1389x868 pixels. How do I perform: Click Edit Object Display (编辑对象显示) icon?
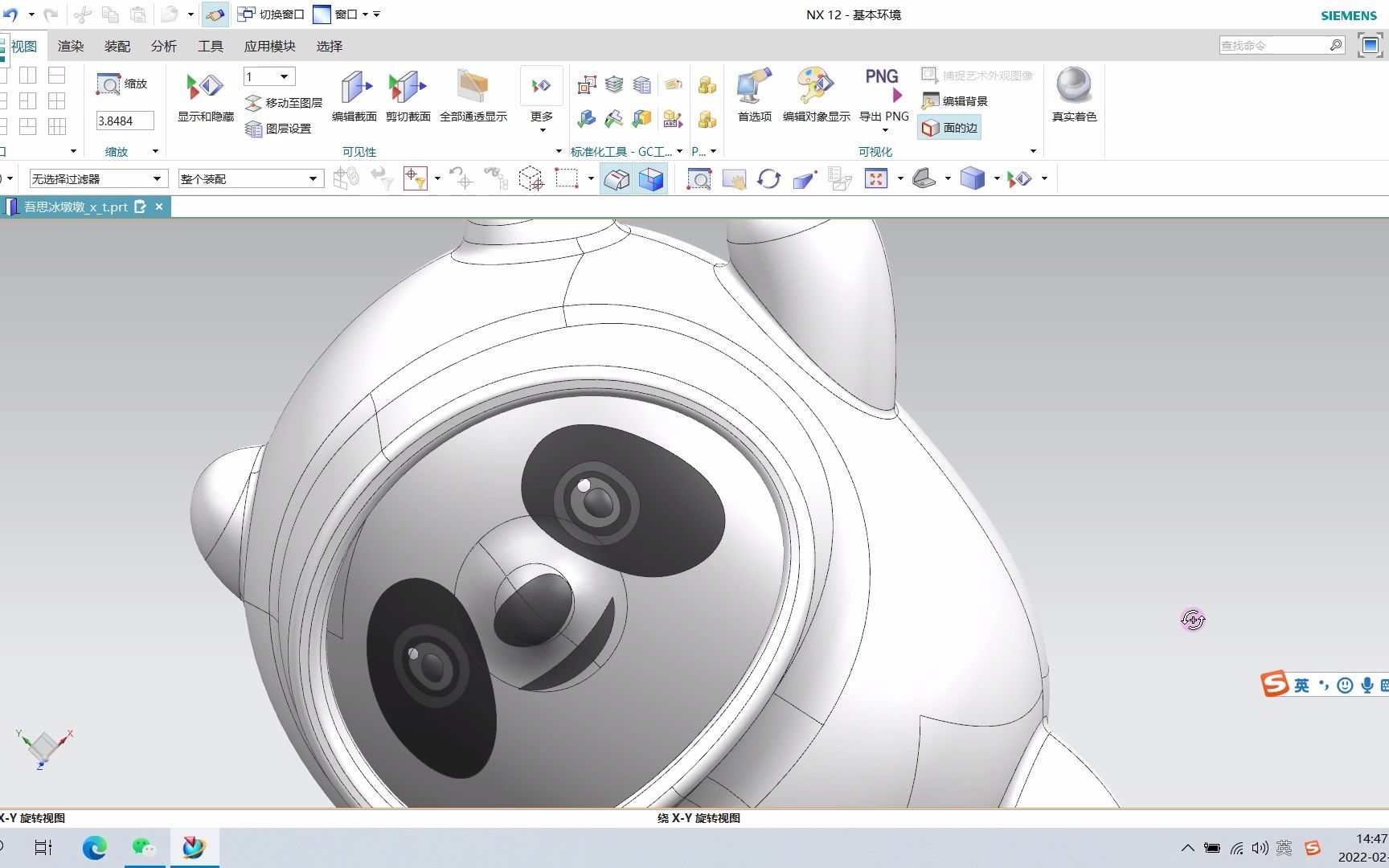coord(816,87)
